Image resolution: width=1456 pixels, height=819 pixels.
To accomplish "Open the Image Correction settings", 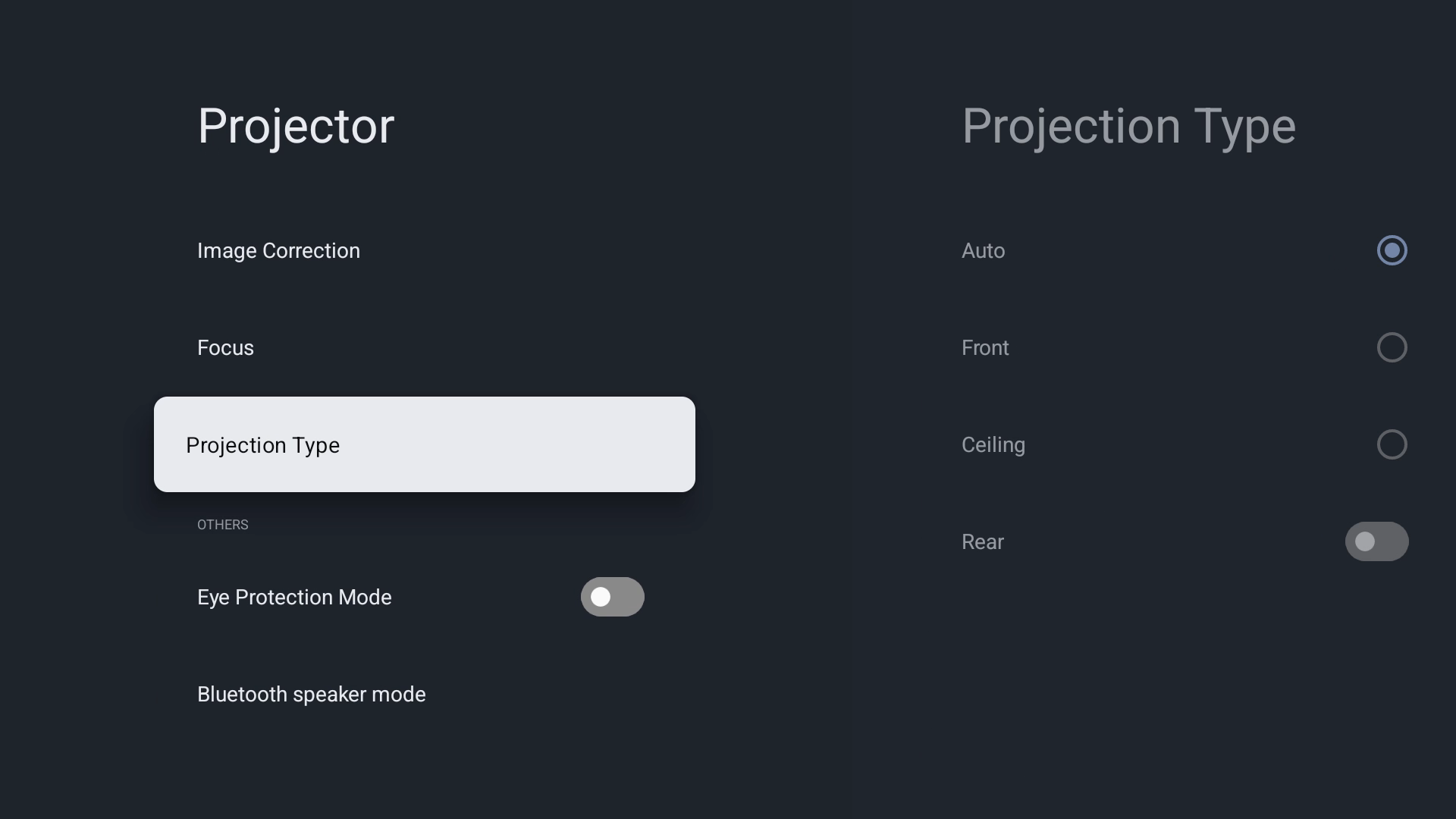I will pyautogui.click(x=278, y=251).
